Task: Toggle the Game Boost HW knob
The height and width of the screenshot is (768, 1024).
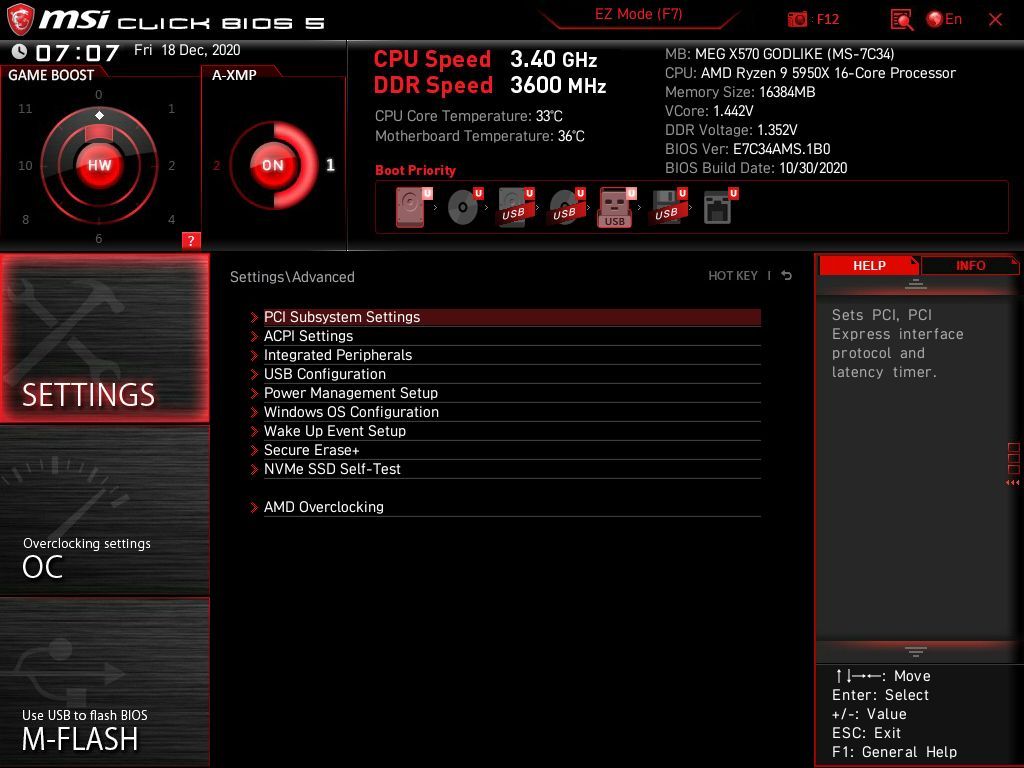Action: click(99, 165)
